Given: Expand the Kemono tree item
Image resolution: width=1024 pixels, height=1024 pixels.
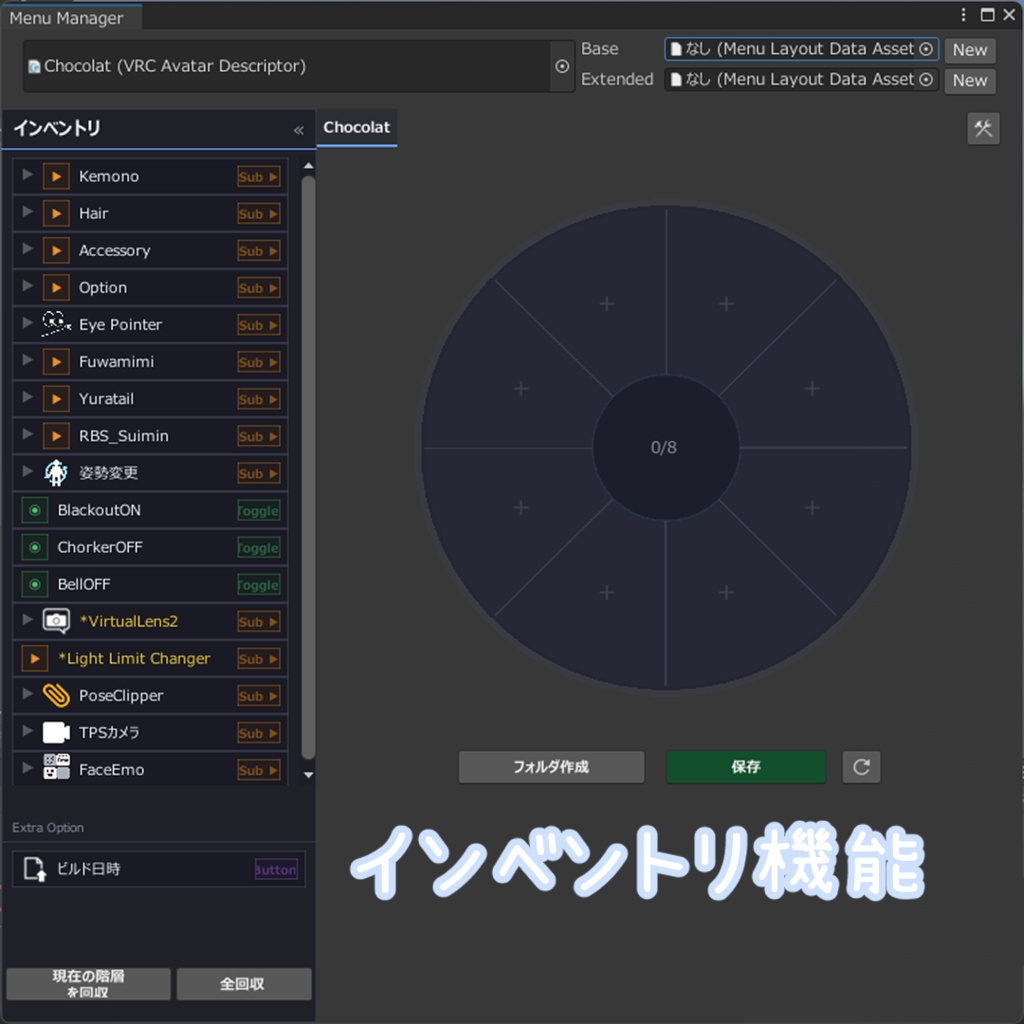Looking at the screenshot, I should point(25,176).
